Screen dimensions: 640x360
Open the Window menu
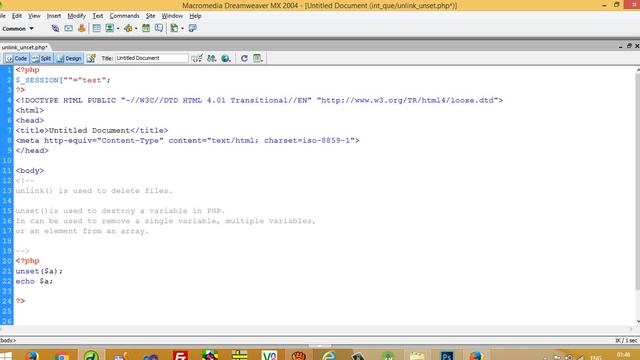[172, 16]
